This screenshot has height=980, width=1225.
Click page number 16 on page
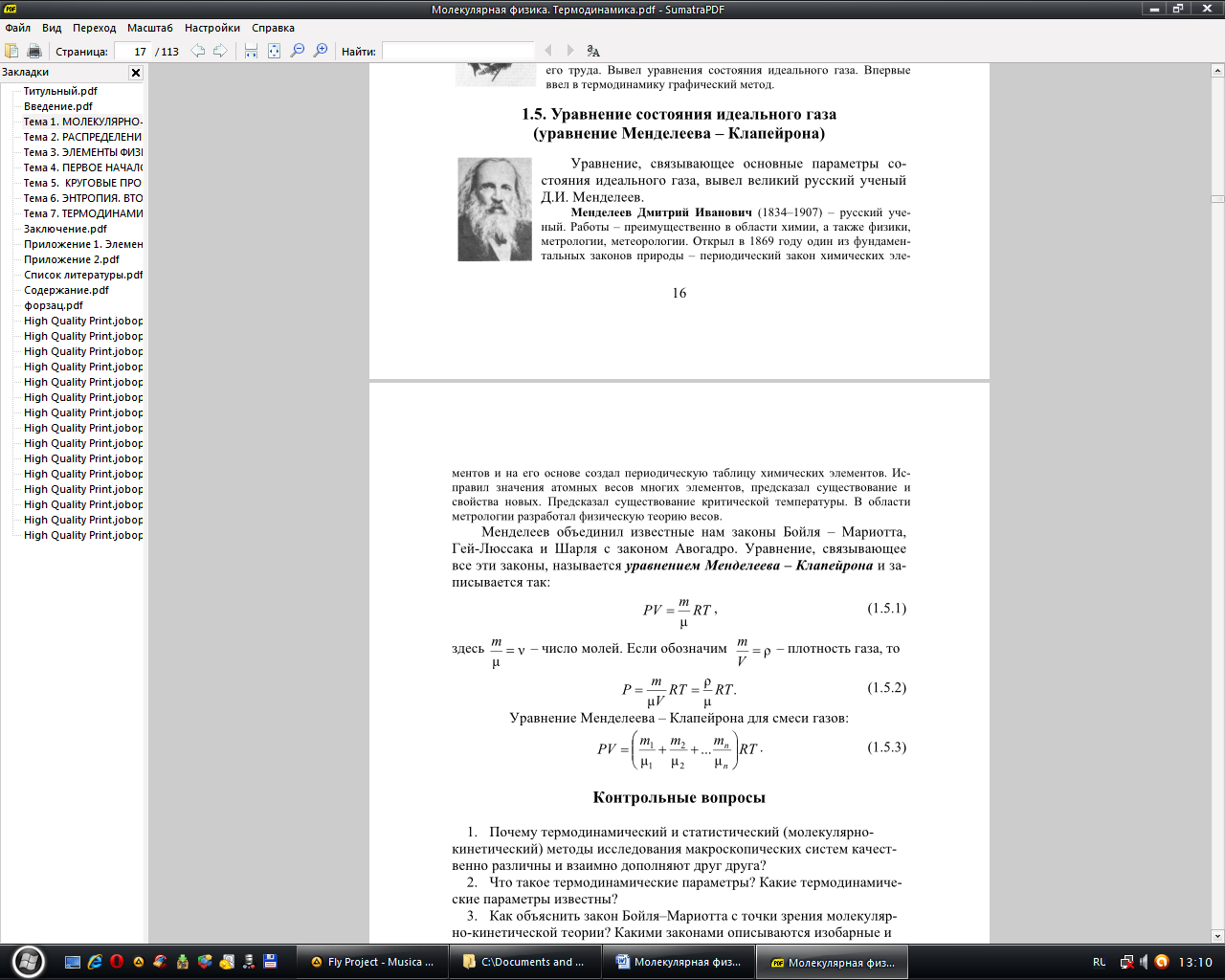[x=679, y=293]
